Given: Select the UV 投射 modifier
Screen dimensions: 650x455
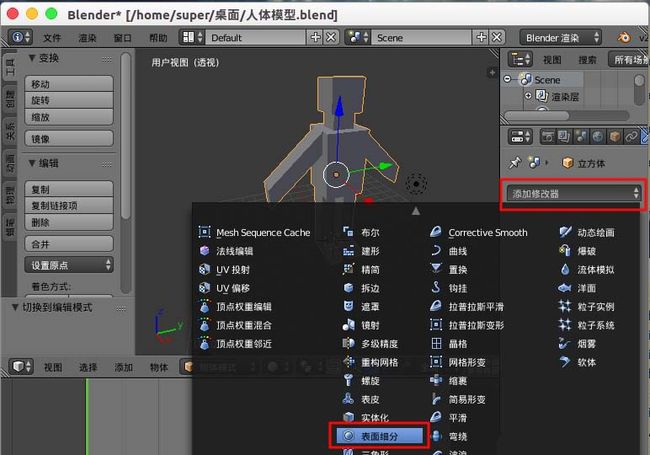Looking at the screenshot, I should point(224,270).
